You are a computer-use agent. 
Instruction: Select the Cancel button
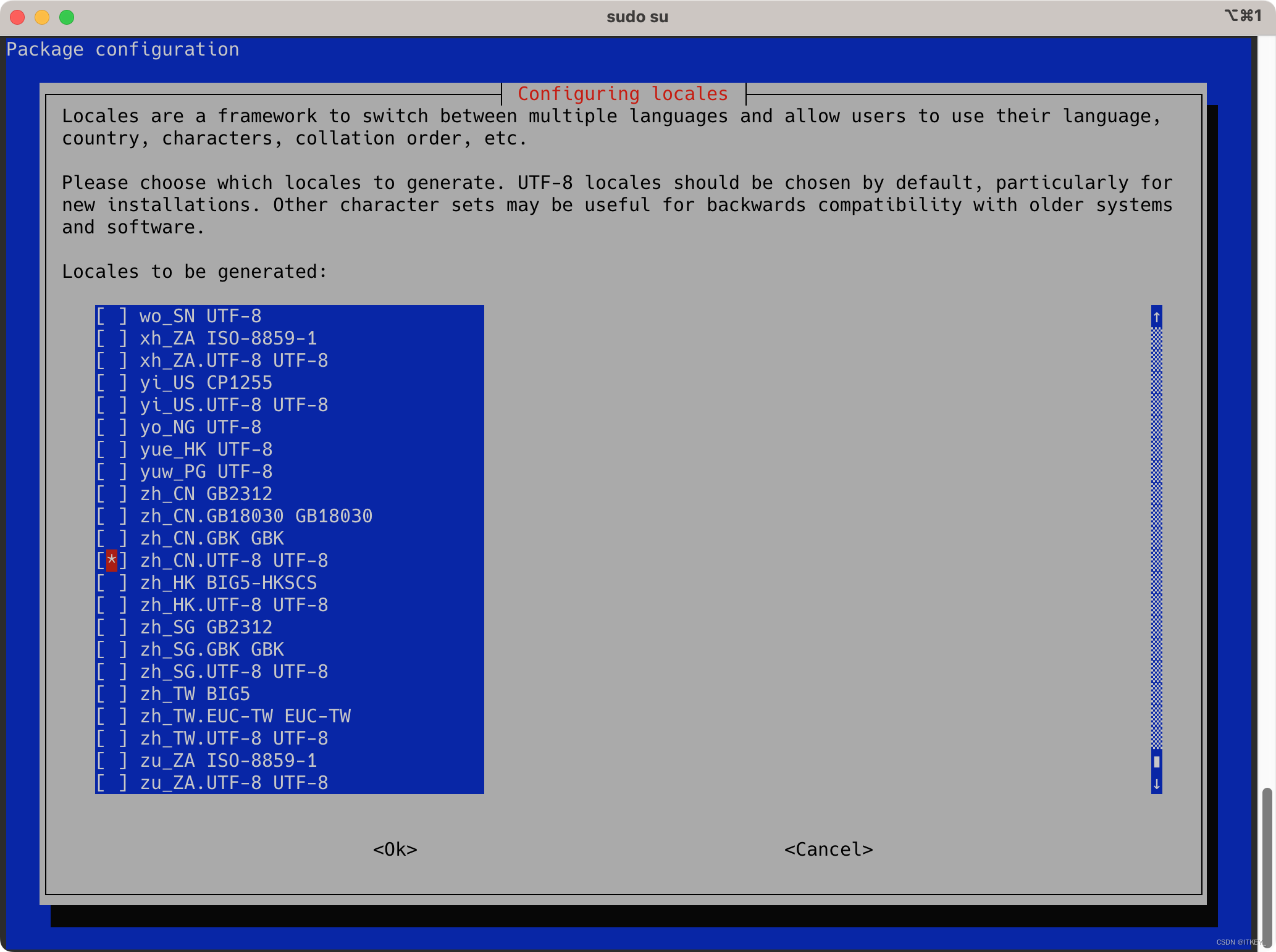coord(829,850)
